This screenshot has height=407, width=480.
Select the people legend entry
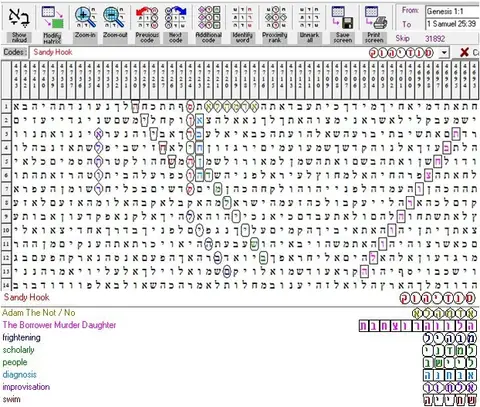click(x=15, y=362)
